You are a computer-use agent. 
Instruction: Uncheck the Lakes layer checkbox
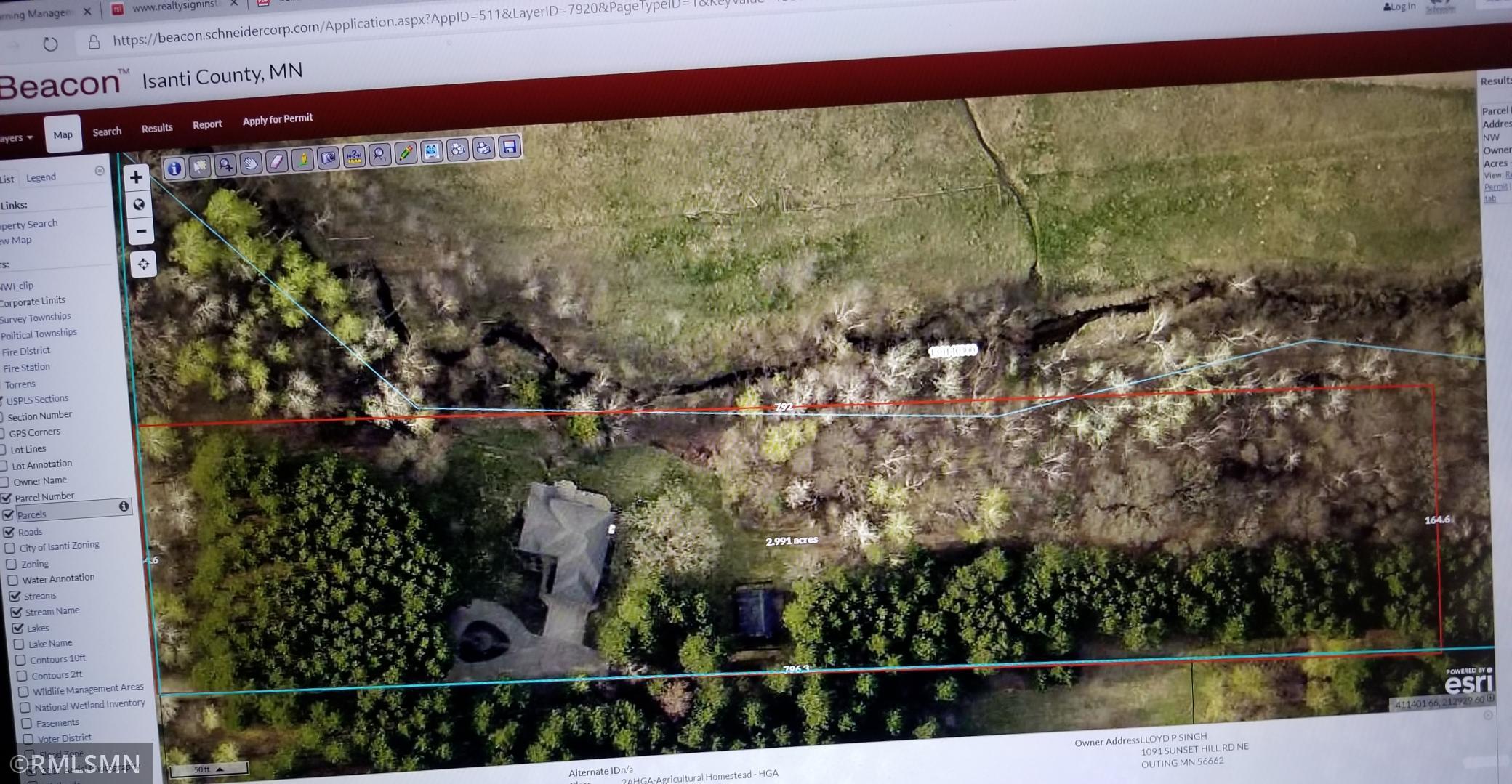tap(17, 629)
